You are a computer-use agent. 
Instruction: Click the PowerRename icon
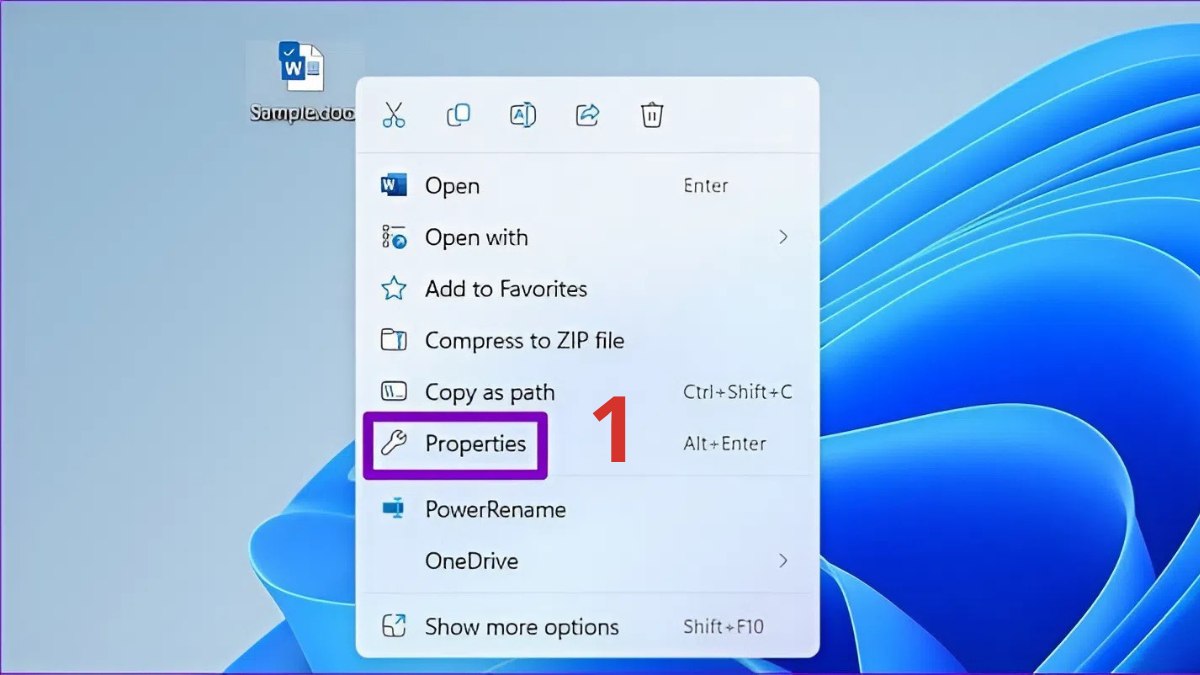[393, 510]
